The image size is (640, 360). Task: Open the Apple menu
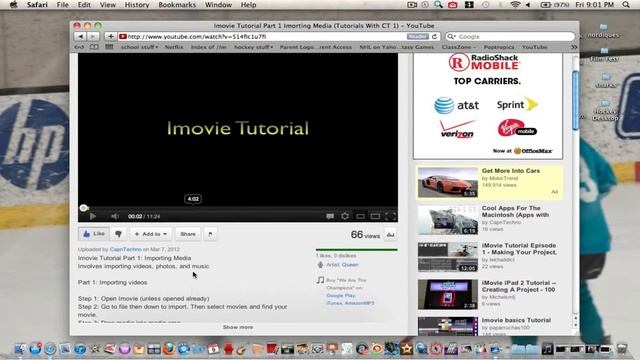point(13,5)
